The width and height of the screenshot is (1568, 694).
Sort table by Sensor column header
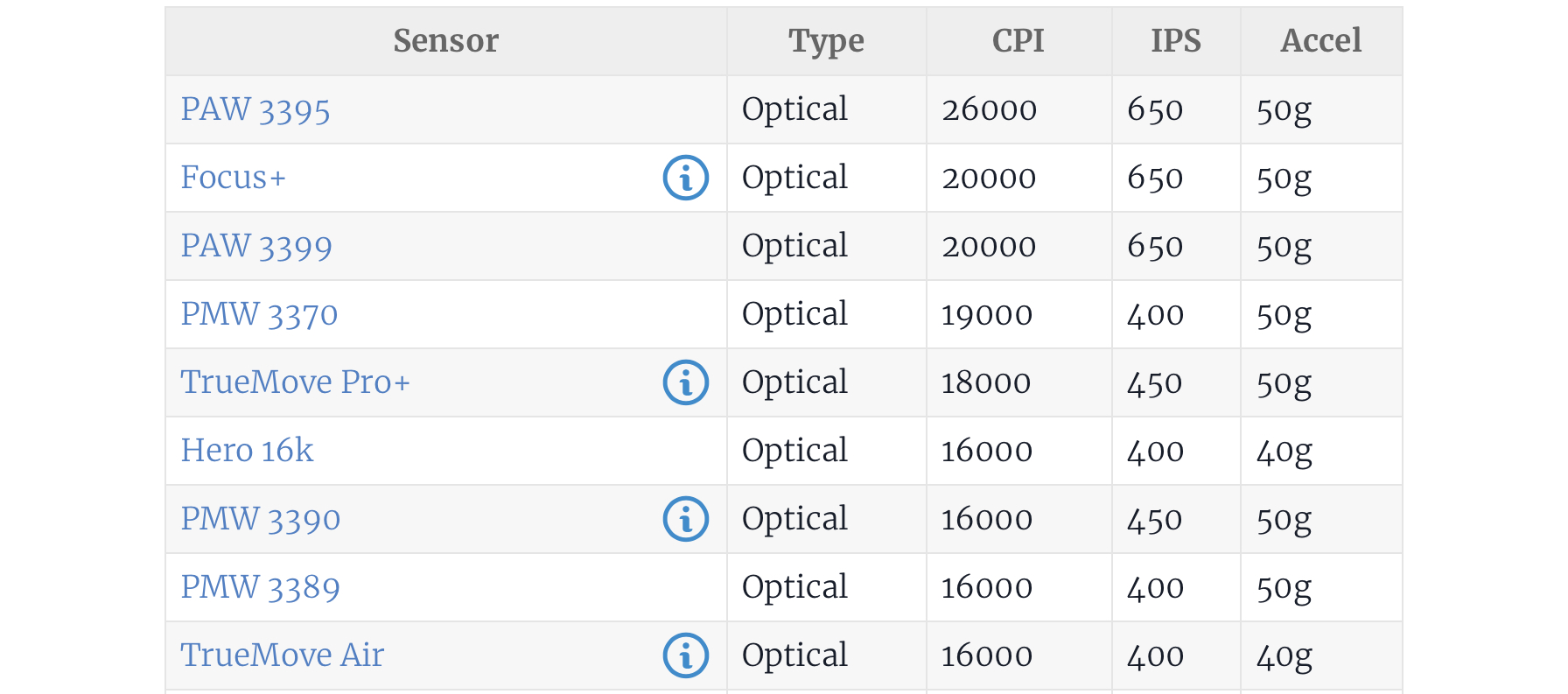coord(445,41)
